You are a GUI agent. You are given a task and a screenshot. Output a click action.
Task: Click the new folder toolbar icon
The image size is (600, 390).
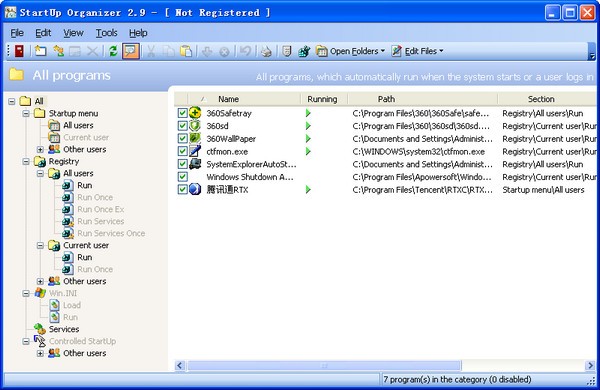(40, 51)
